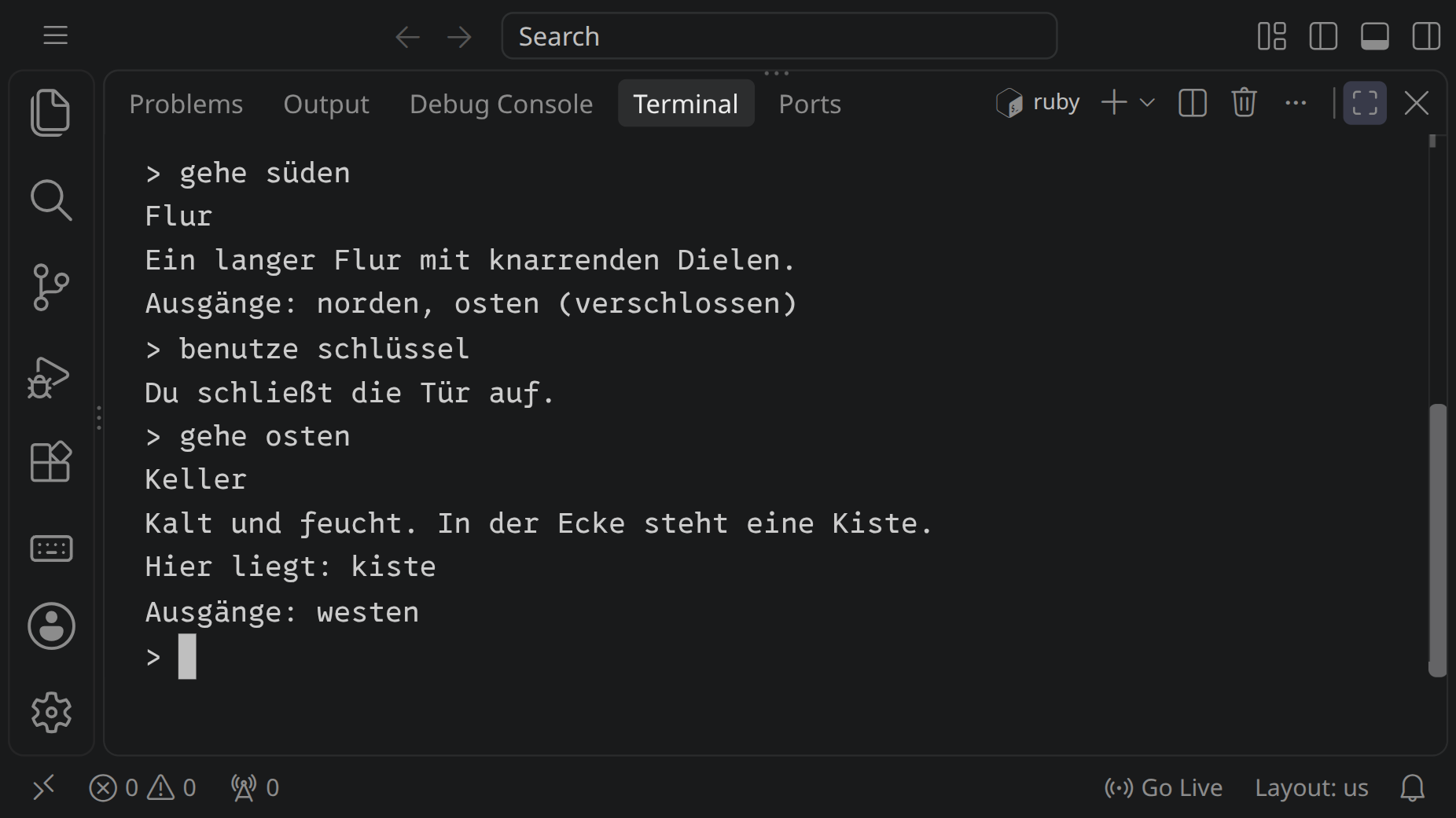This screenshot has height=818, width=1456.
Task: Close the panel
Action: click(1417, 103)
